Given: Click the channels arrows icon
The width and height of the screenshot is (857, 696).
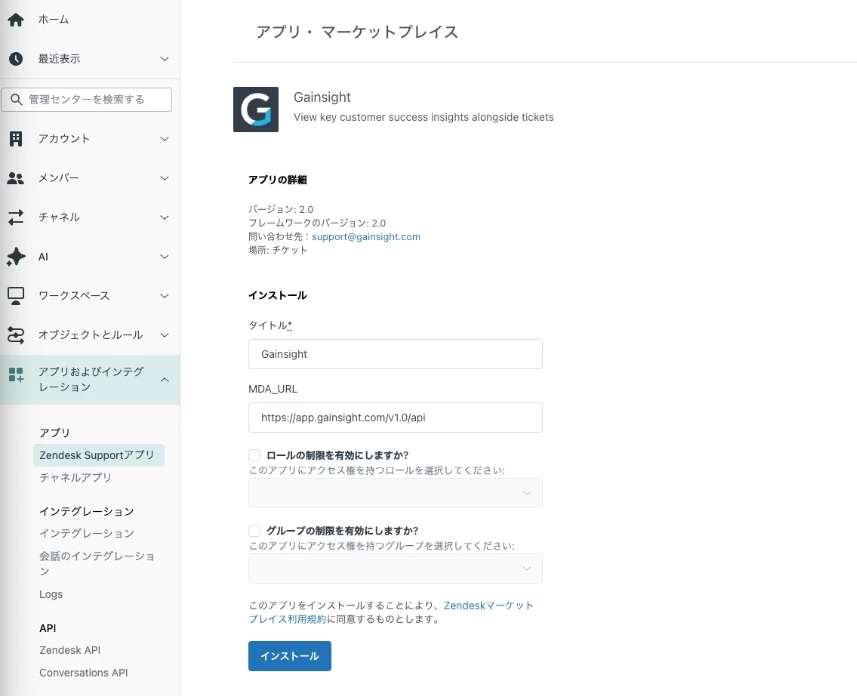Looking at the screenshot, I should click(16, 217).
